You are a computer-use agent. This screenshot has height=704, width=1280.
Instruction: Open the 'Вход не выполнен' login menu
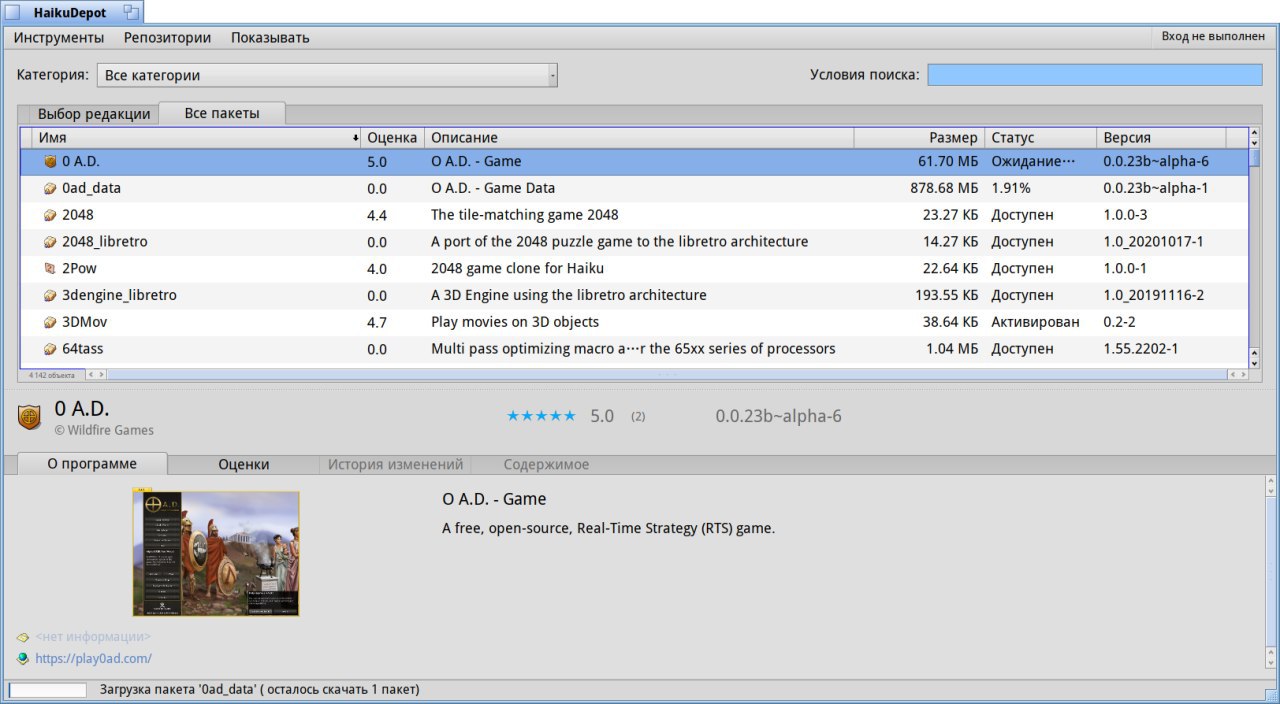coord(1213,36)
